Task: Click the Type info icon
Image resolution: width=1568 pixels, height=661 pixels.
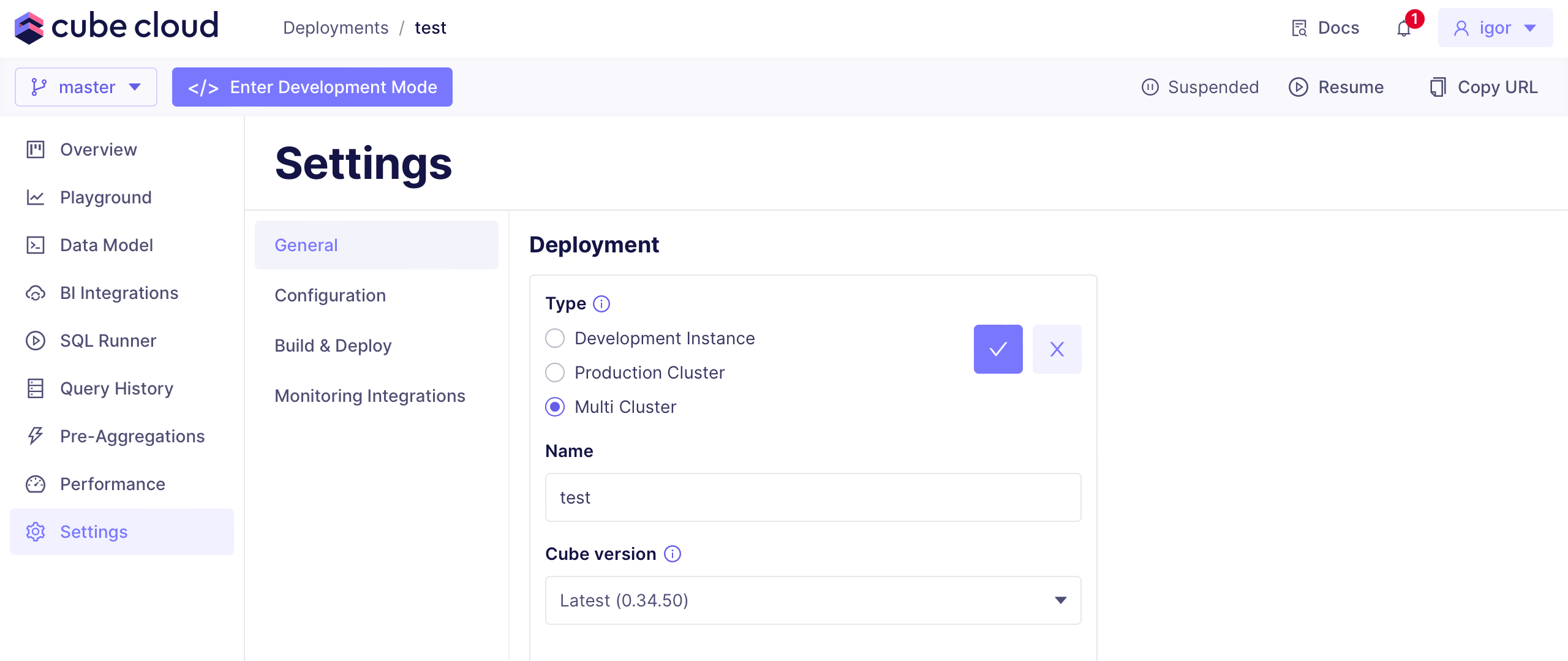Action: click(x=601, y=304)
